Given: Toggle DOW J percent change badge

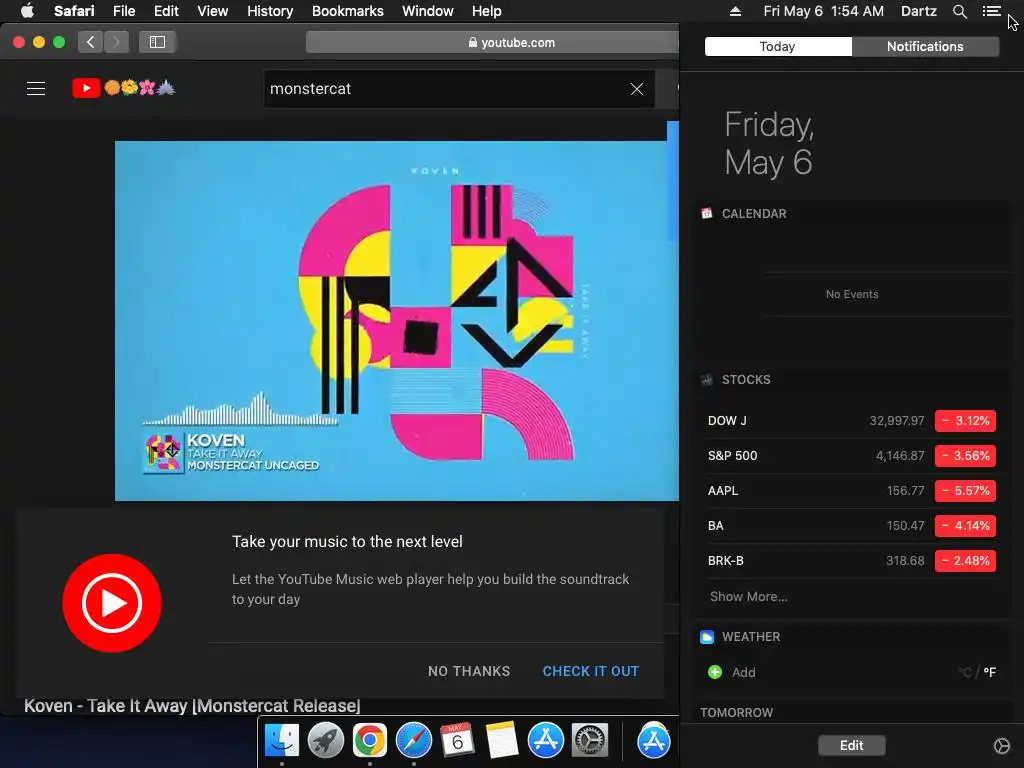Looking at the screenshot, I should (965, 421).
